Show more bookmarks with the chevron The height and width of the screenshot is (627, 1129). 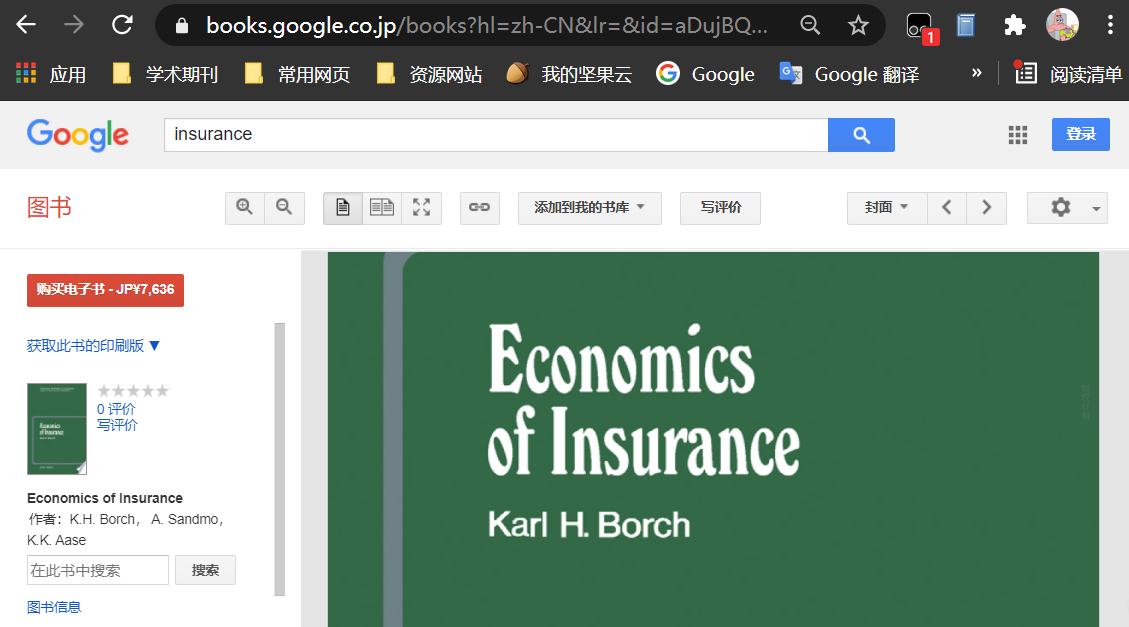click(976, 73)
